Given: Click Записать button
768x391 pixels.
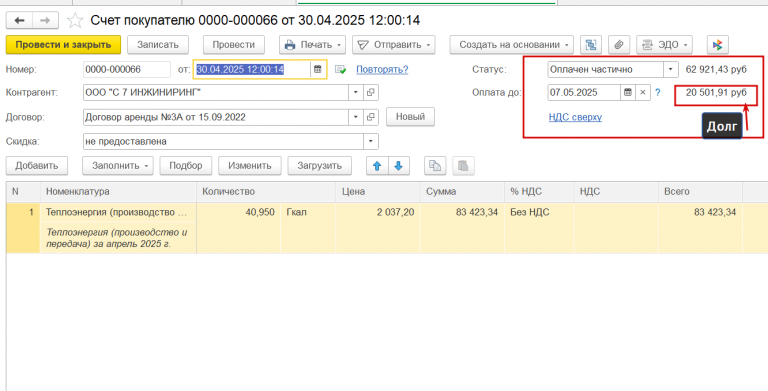Looking at the screenshot, I should point(158,45).
